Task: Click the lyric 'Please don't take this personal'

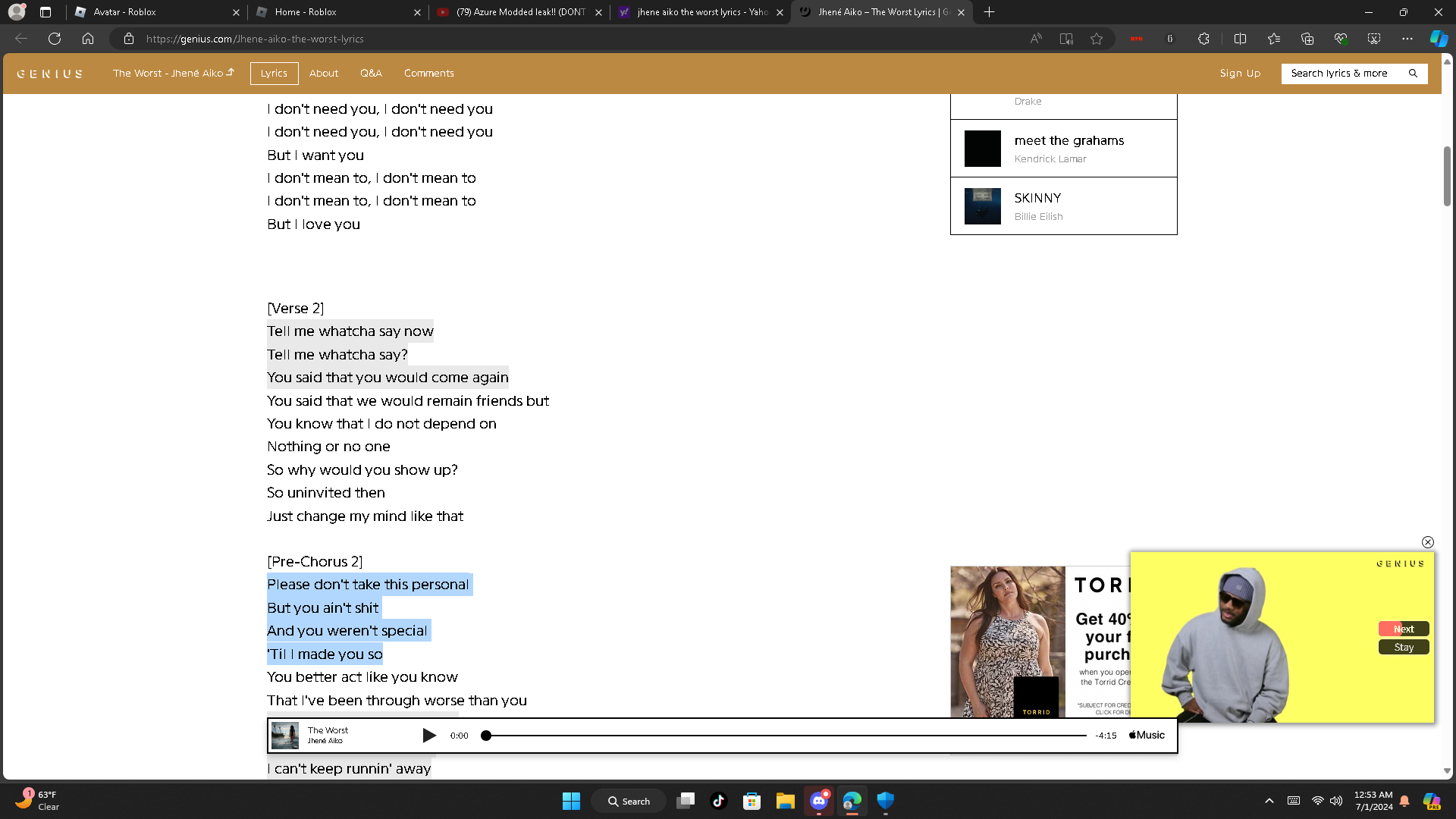Action: 368,585
